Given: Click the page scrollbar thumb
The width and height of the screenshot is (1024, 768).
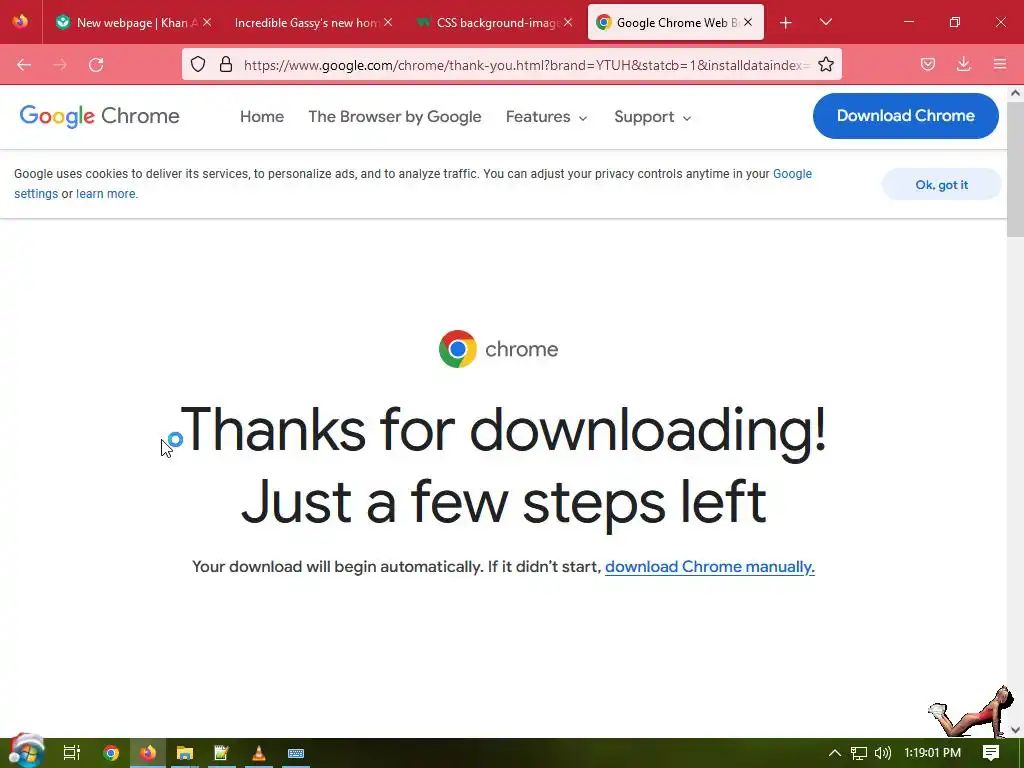Looking at the screenshot, I should pyautogui.click(x=1015, y=168).
